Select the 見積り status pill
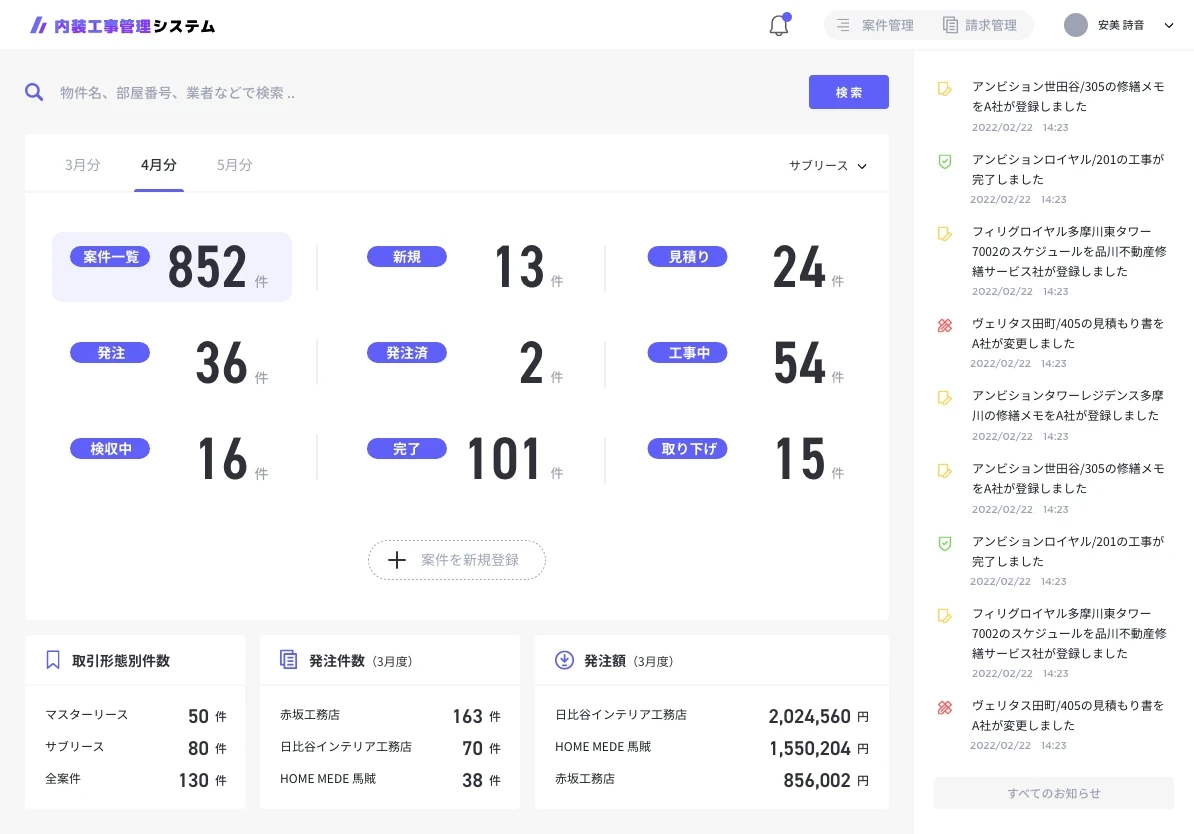 pos(688,257)
